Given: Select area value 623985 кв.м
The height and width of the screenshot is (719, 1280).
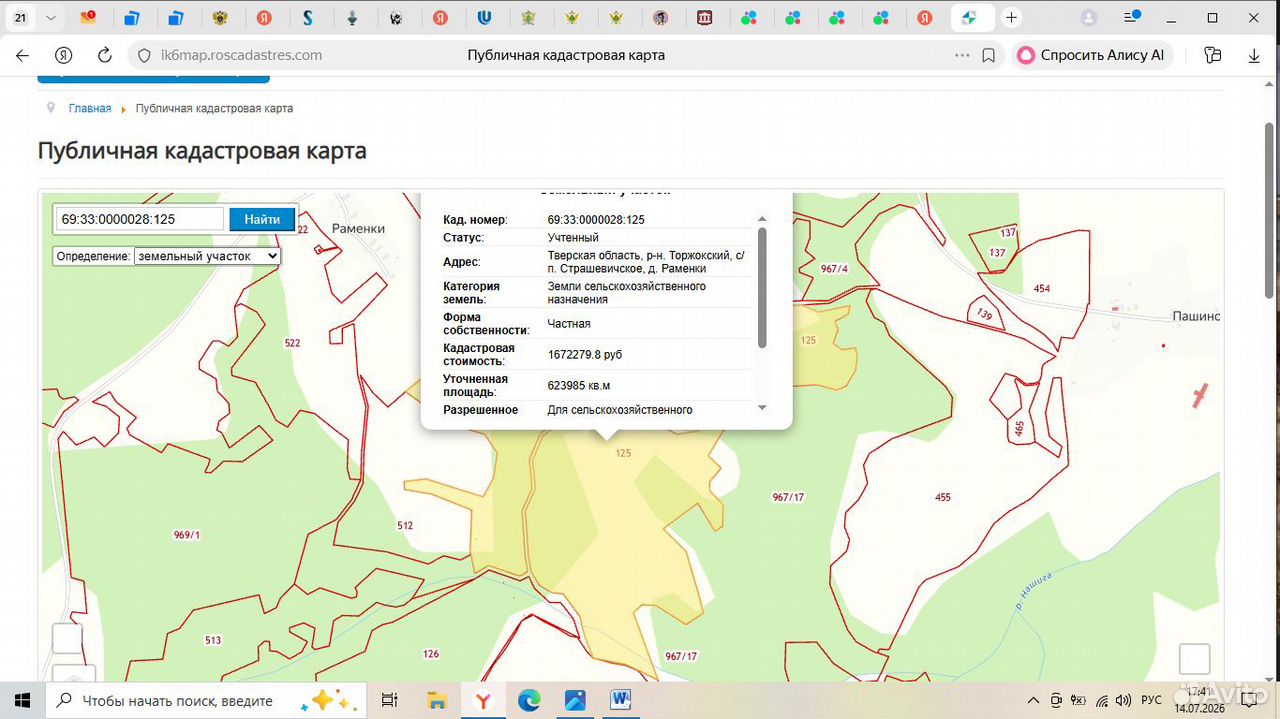Looking at the screenshot, I should pos(579,386).
